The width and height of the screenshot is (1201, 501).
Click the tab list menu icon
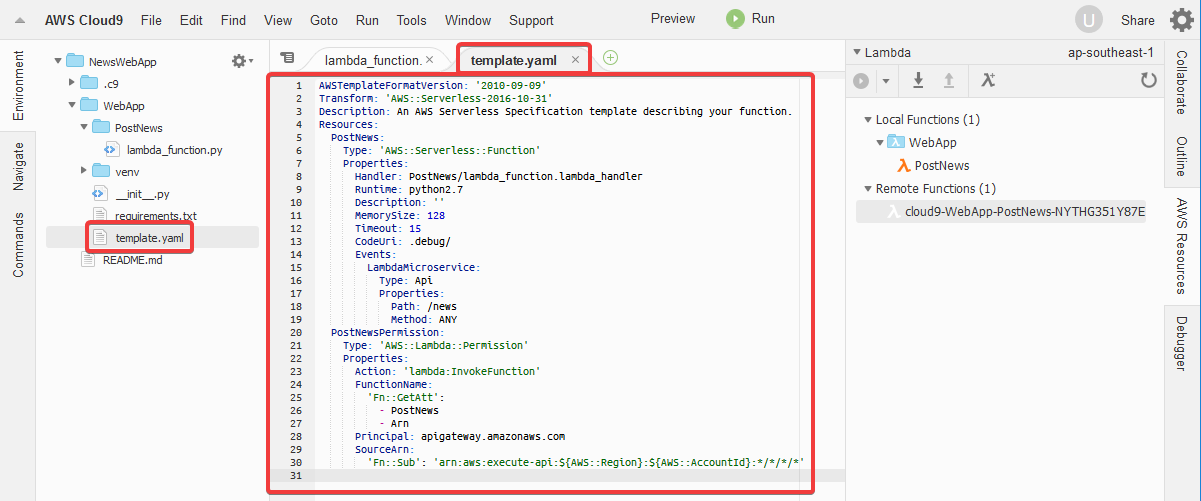click(x=288, y=58)
